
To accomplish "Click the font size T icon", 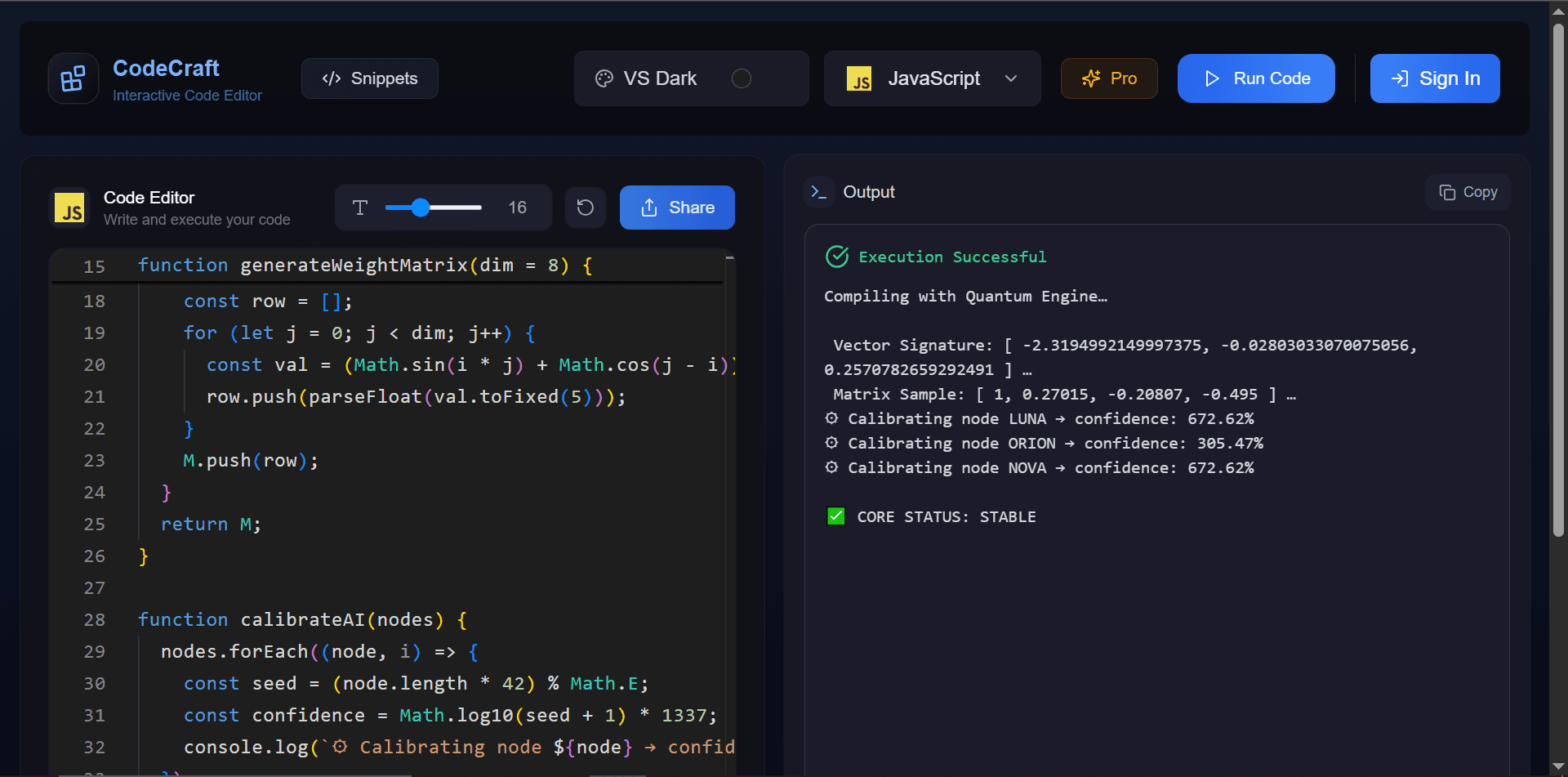I will click(x=360, y=208).
